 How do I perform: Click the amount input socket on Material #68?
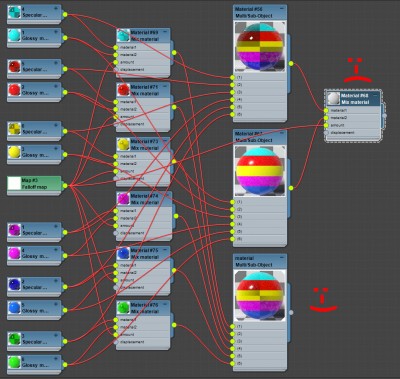(326, 125)
